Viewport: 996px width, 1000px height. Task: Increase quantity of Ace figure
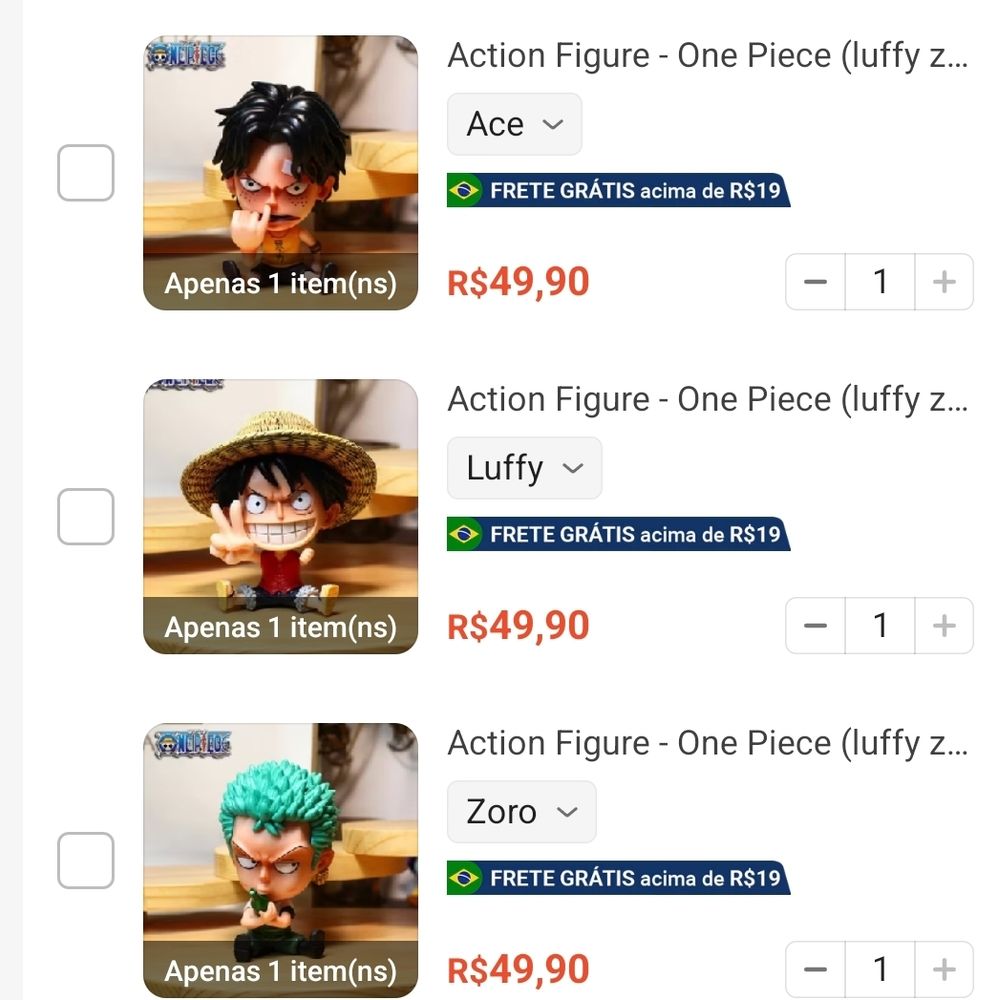click(x=943, y=282)
